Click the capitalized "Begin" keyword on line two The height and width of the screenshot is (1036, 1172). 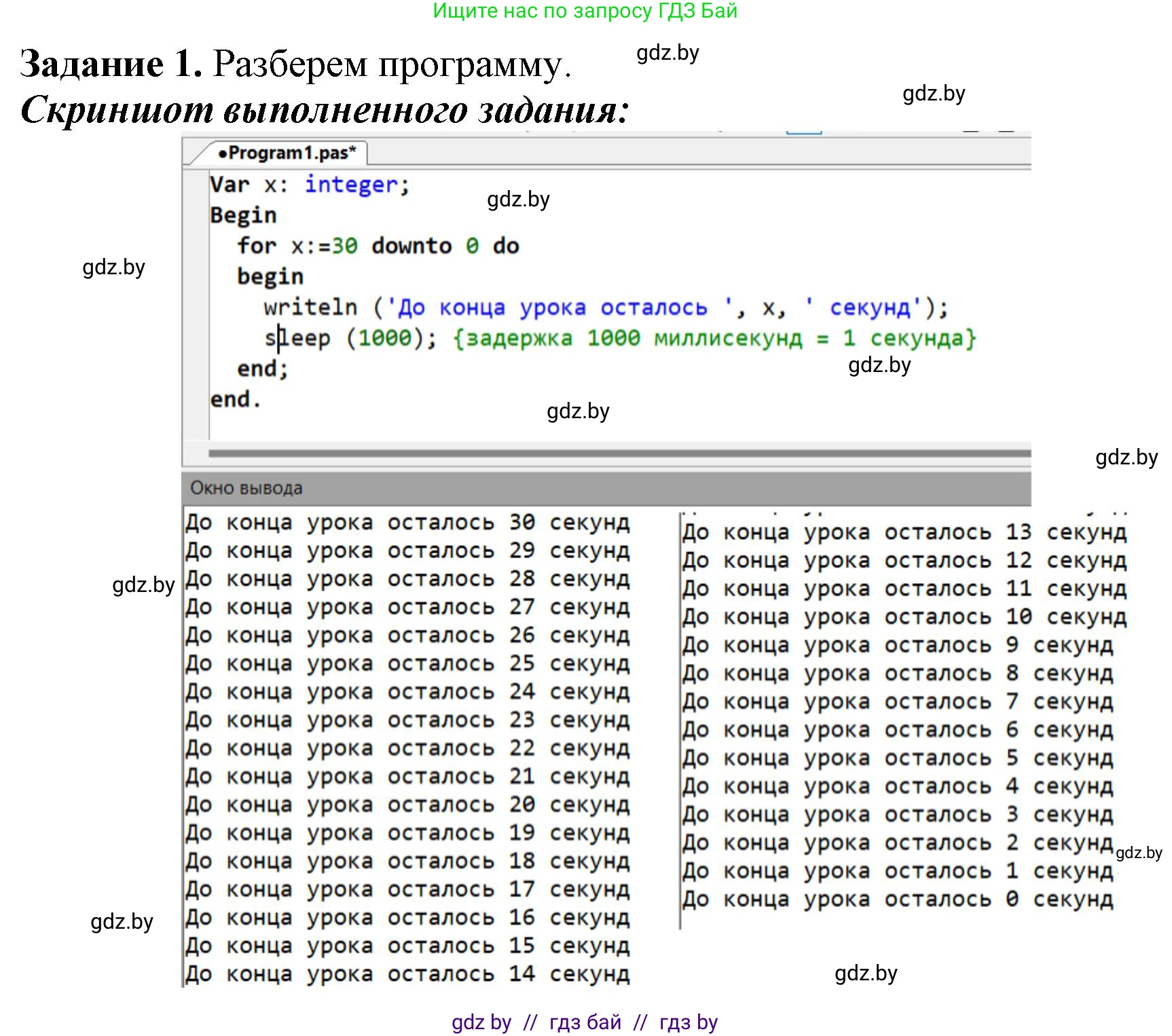click(243, 215)
